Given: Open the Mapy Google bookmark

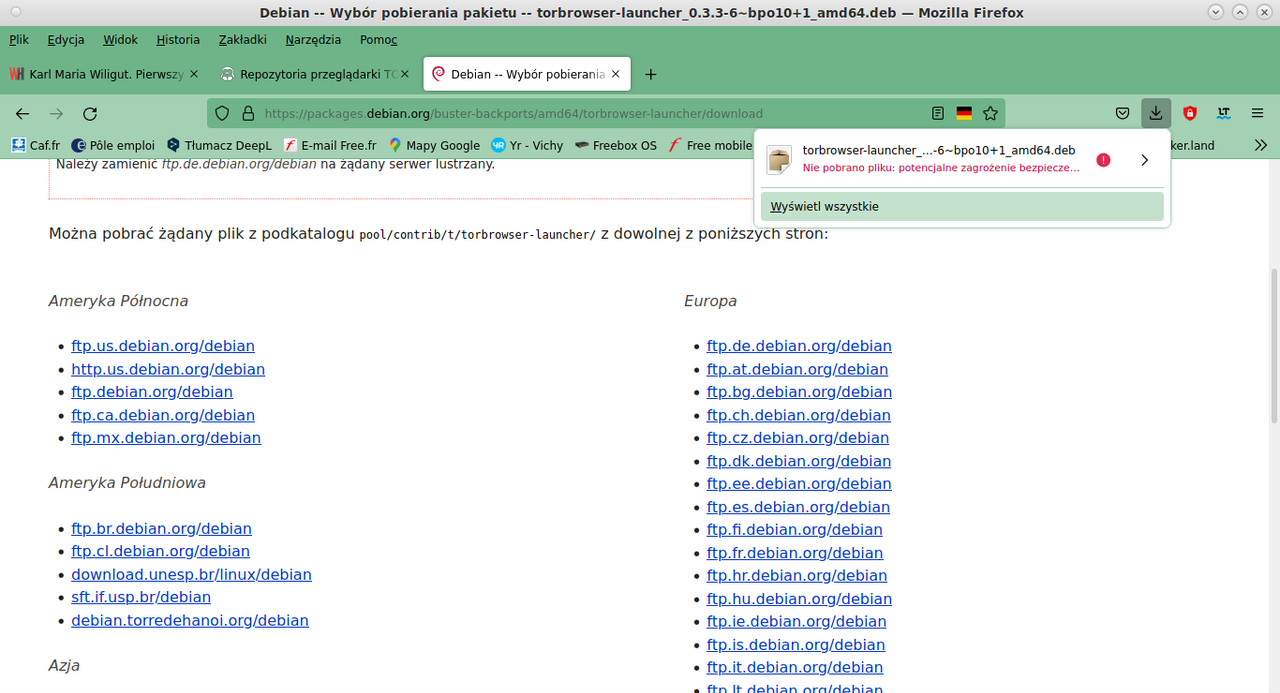Looking at the screenshot, I should [435, 145].
